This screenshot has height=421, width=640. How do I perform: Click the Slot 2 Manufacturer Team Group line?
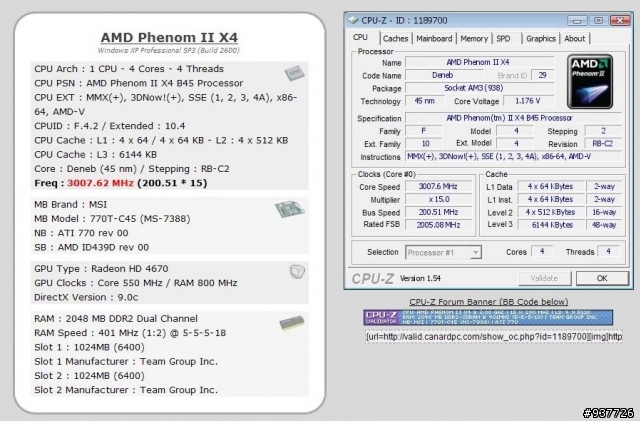pos(126,390)
